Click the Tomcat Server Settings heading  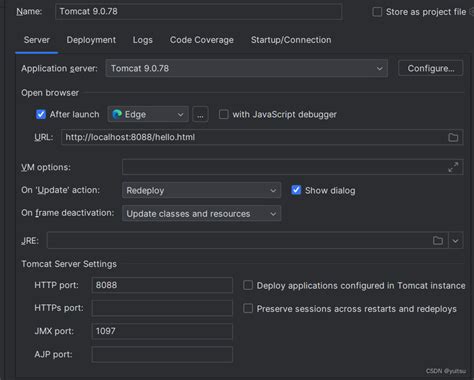pyautogui.click(x=69, y=264)
